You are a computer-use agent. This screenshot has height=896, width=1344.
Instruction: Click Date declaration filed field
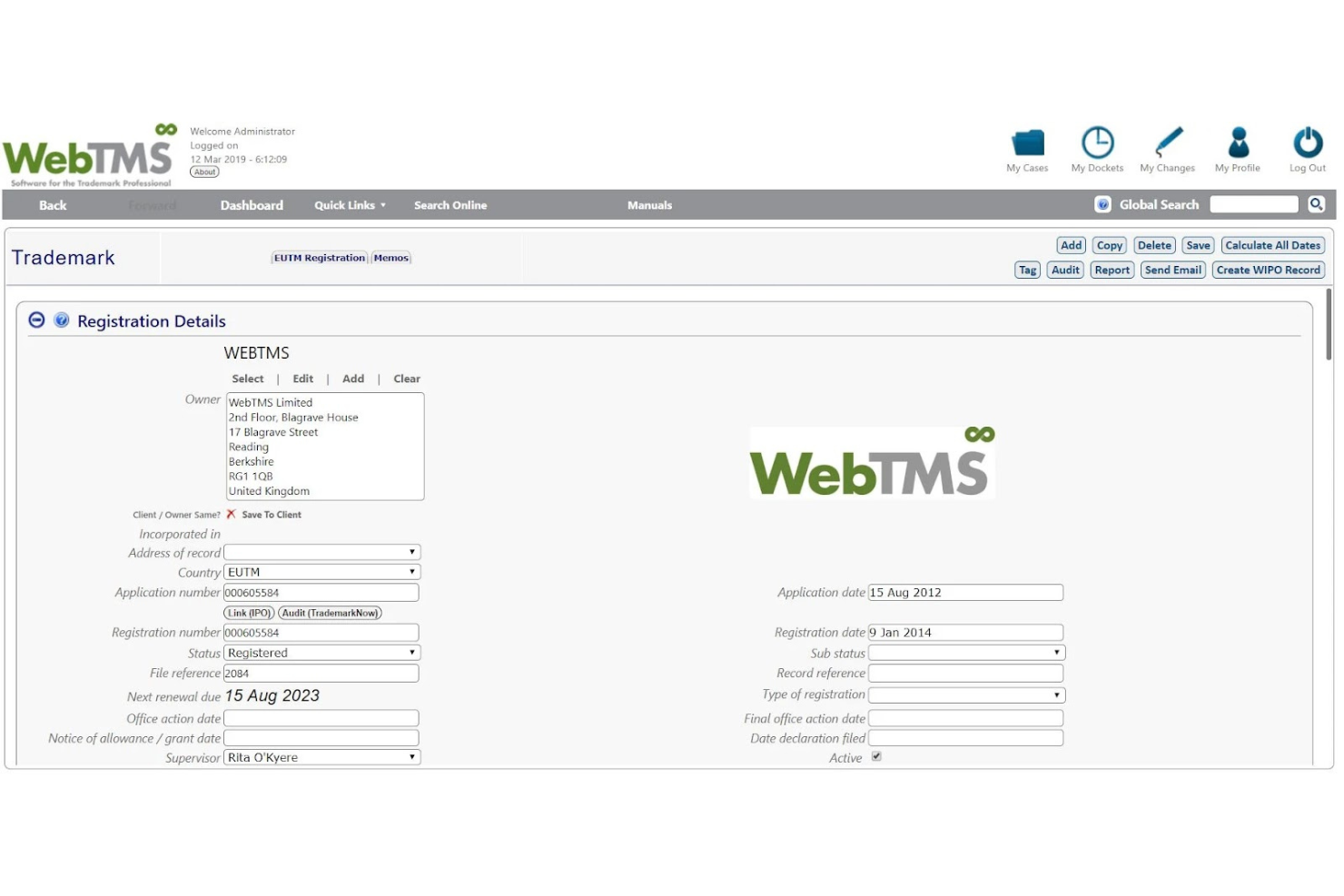[x=965, y=738]
